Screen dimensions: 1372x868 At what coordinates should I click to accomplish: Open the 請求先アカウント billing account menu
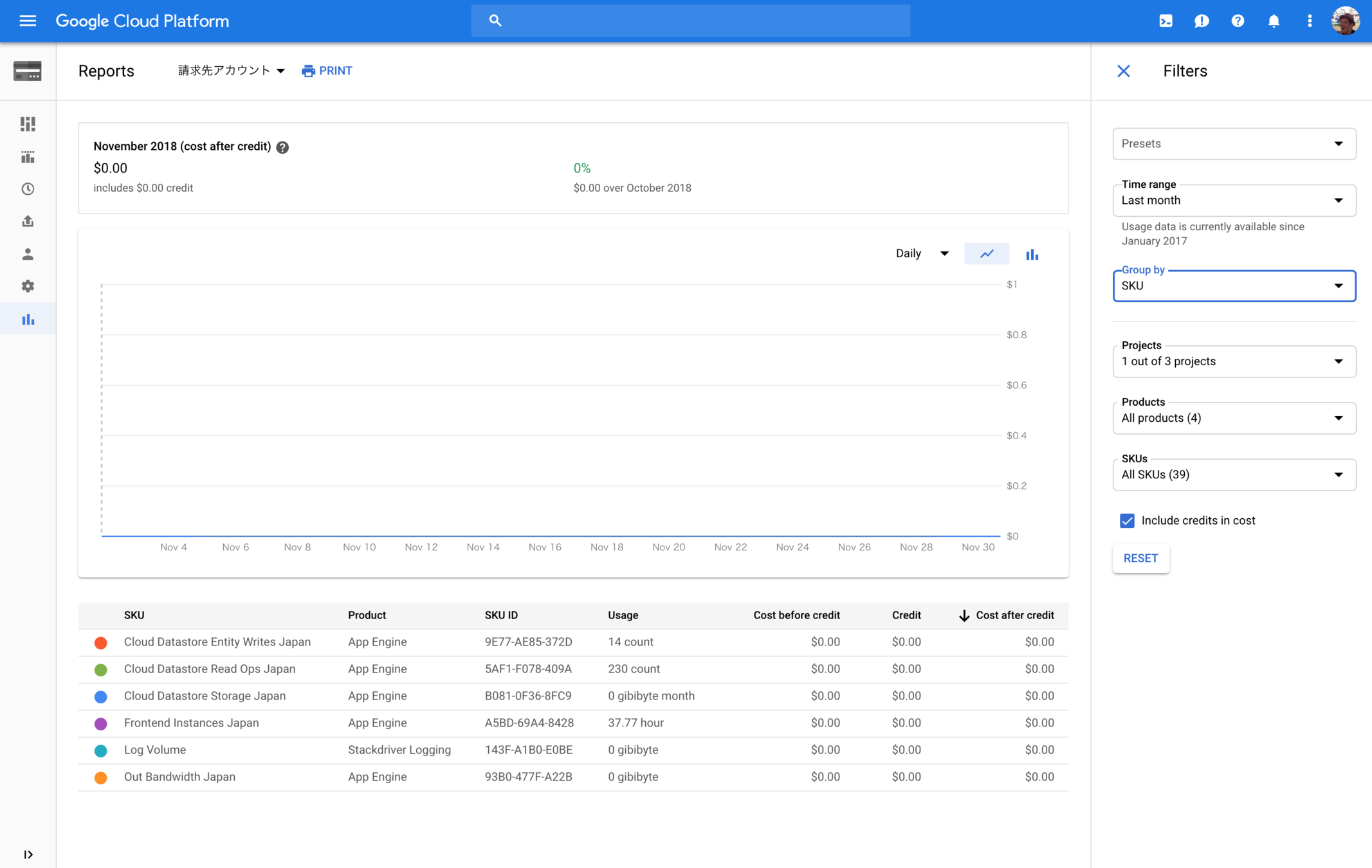pos(232,71)
